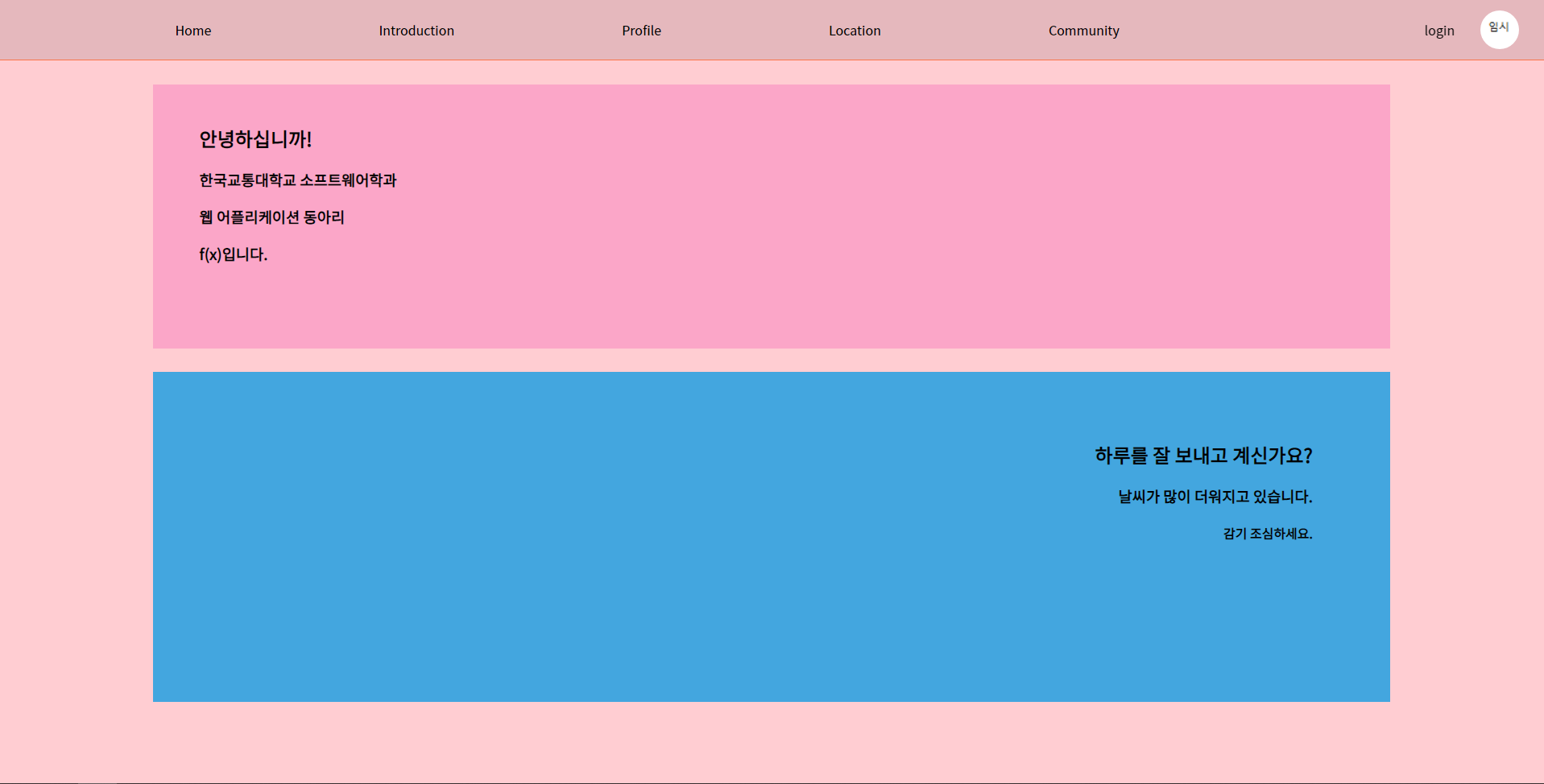This screenshot has height=784, width=1544.
Task: Click the orange divider line under the navbar
Action: tap(772, 59)
